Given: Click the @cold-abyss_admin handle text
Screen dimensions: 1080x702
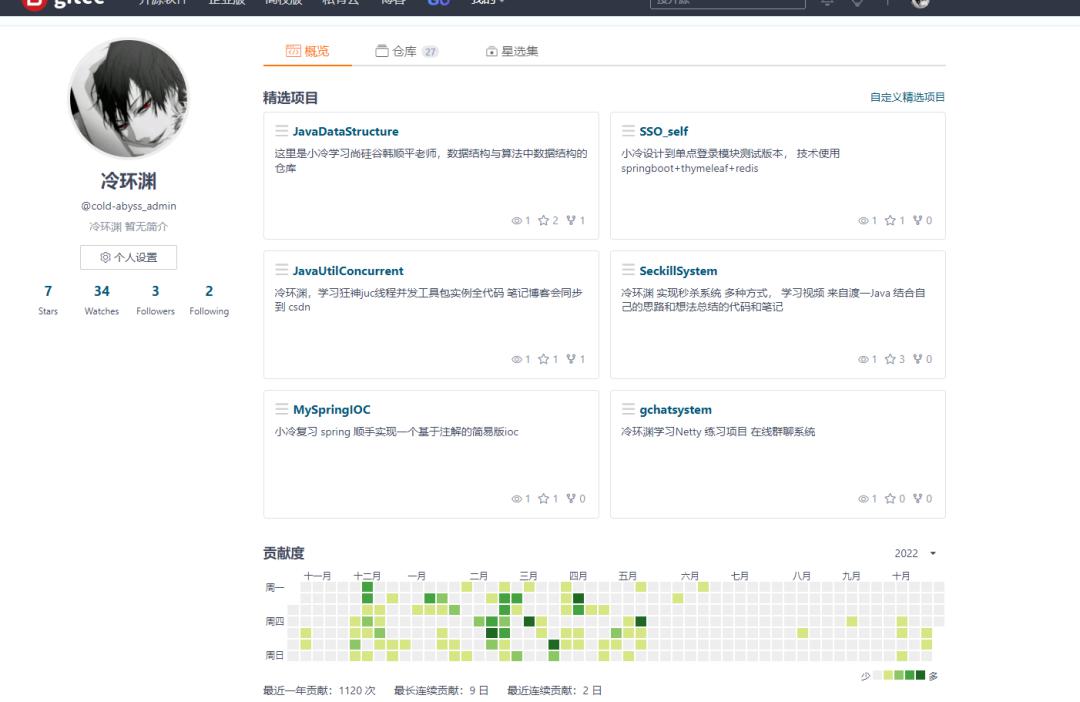Looking at the screenshot, I should click(129, 206).
